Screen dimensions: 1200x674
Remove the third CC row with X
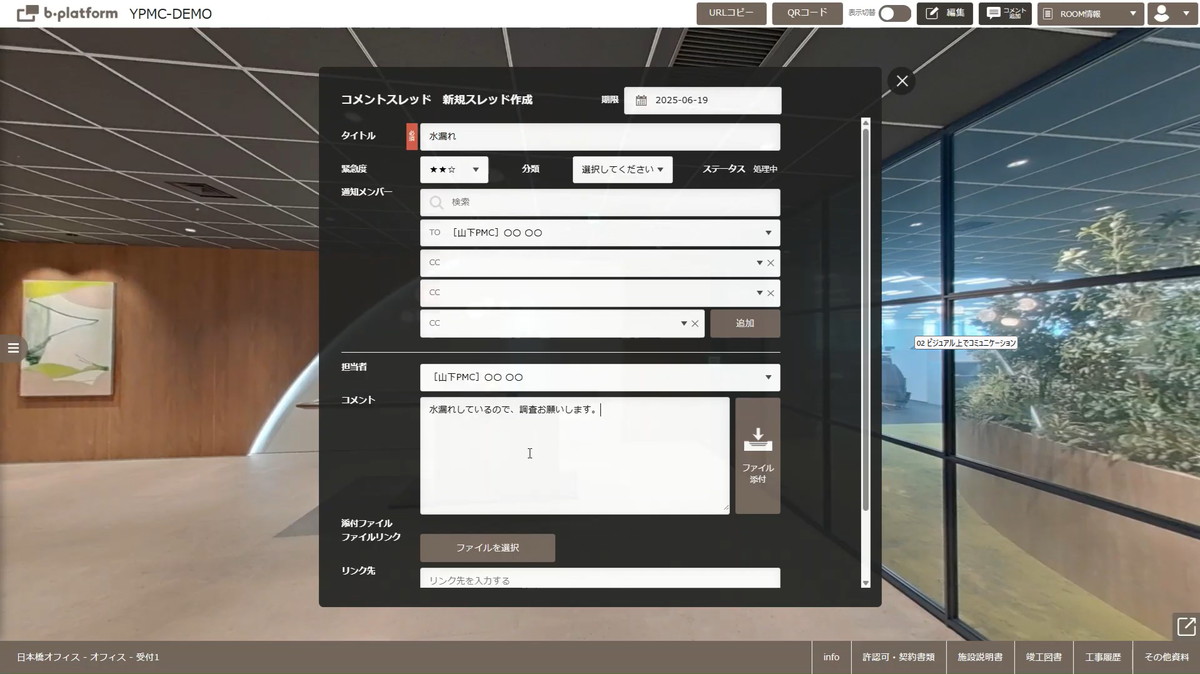pyautogui.click(x=695, y=323)
